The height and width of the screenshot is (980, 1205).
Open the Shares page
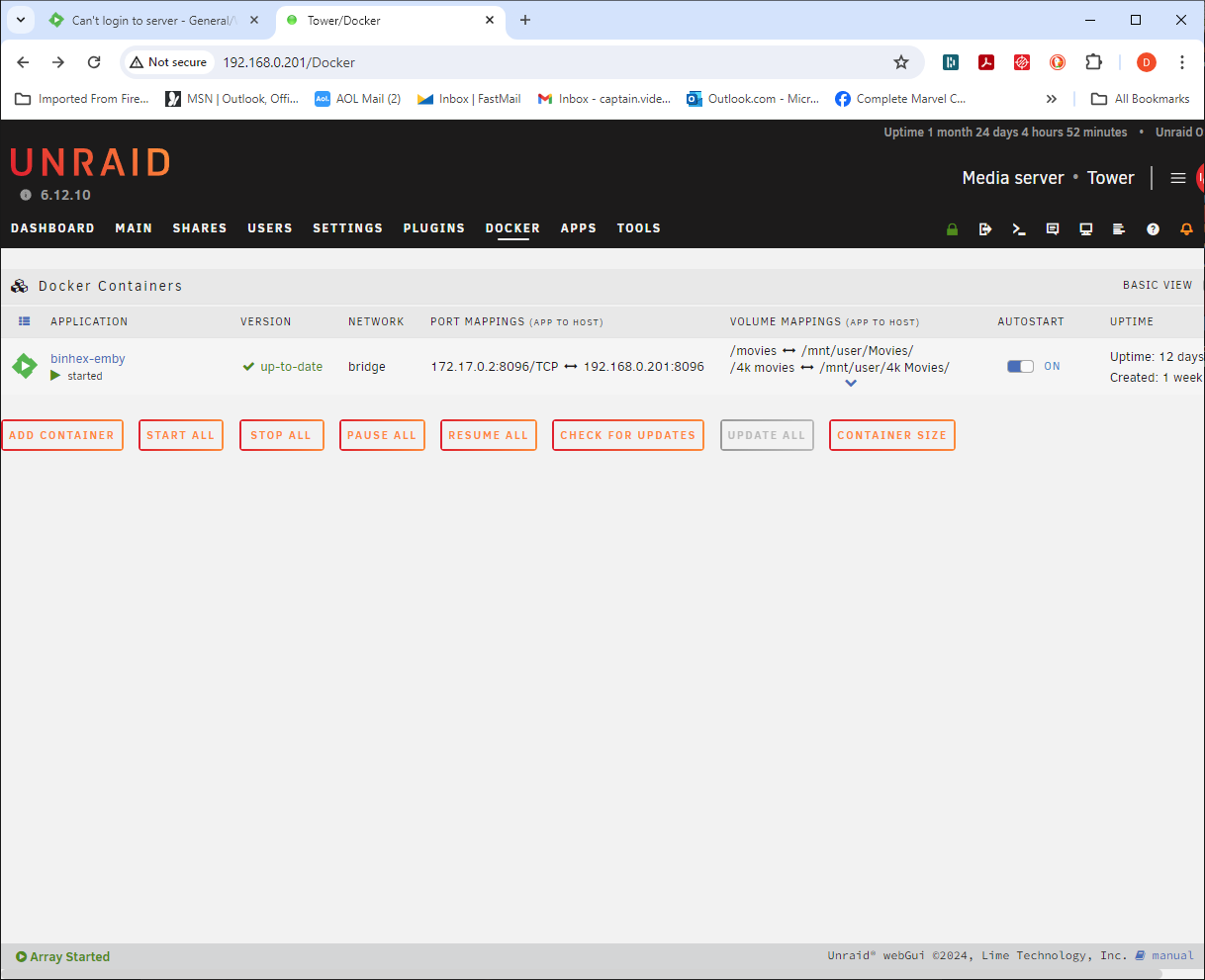tap(200, 228)
